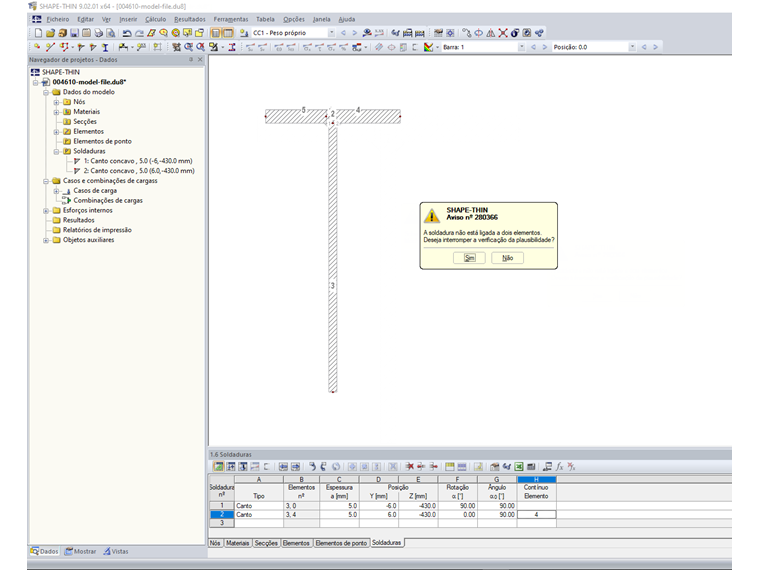Switch to the Nós table tab

215,543
